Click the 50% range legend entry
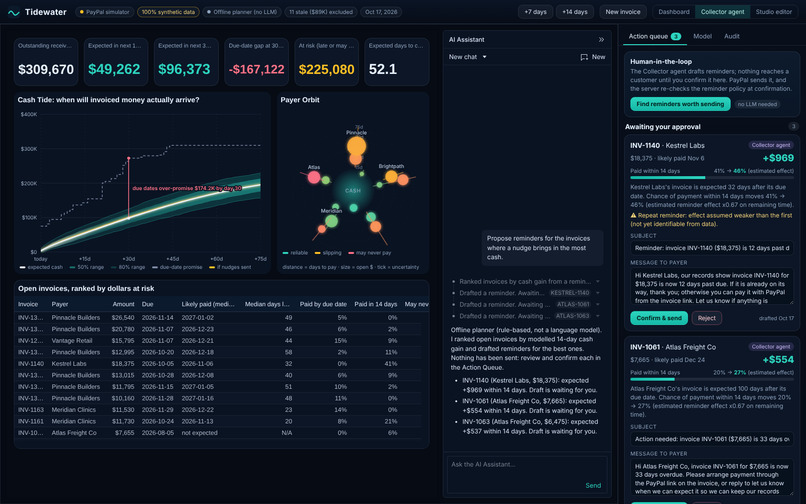 click(x=87, y=267)
